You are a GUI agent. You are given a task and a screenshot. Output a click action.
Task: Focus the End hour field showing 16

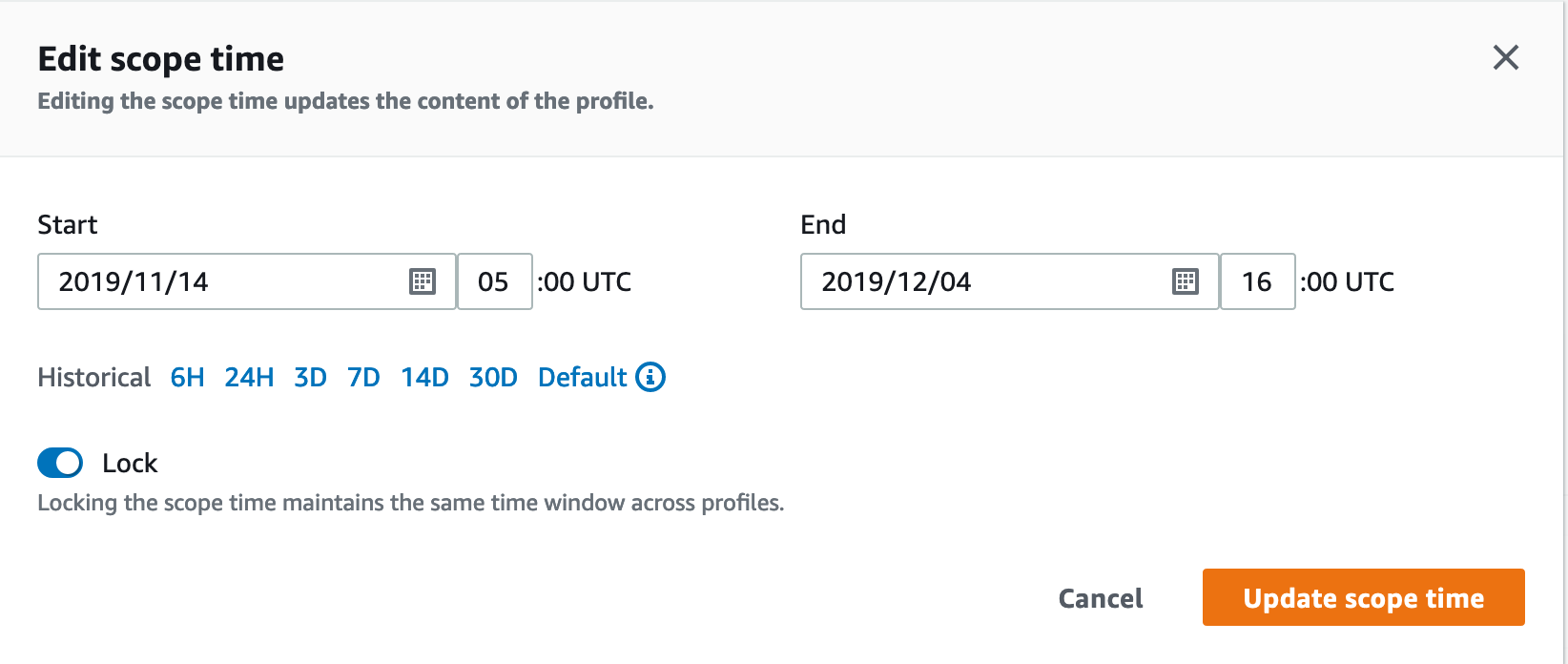pos(1258,281)
